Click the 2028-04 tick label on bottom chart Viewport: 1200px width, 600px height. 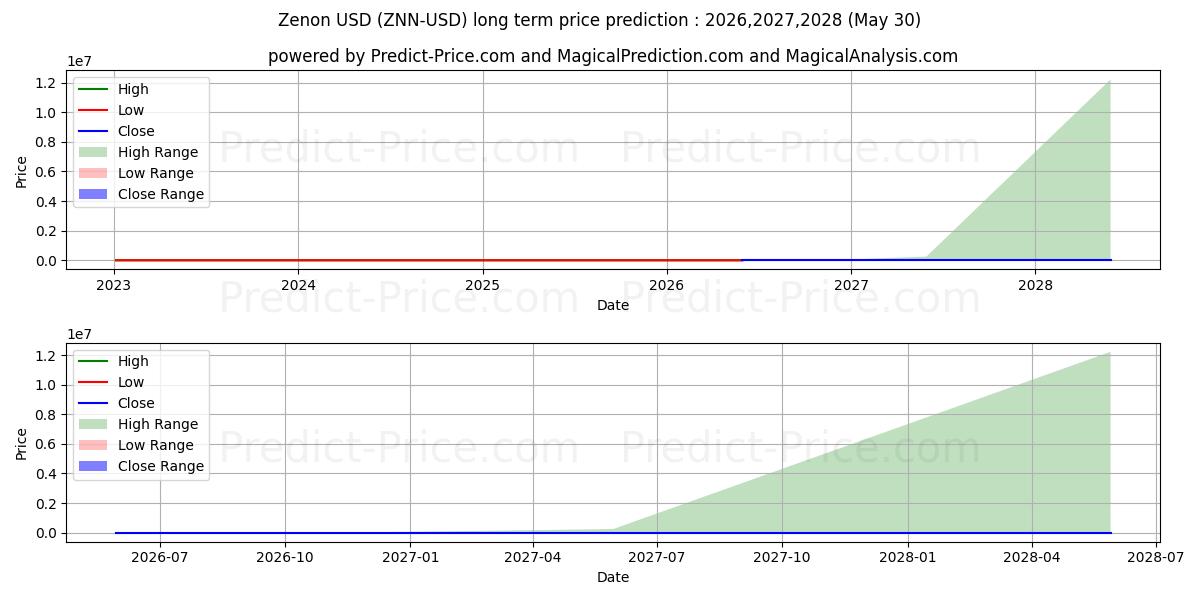tap(1032, 557)
